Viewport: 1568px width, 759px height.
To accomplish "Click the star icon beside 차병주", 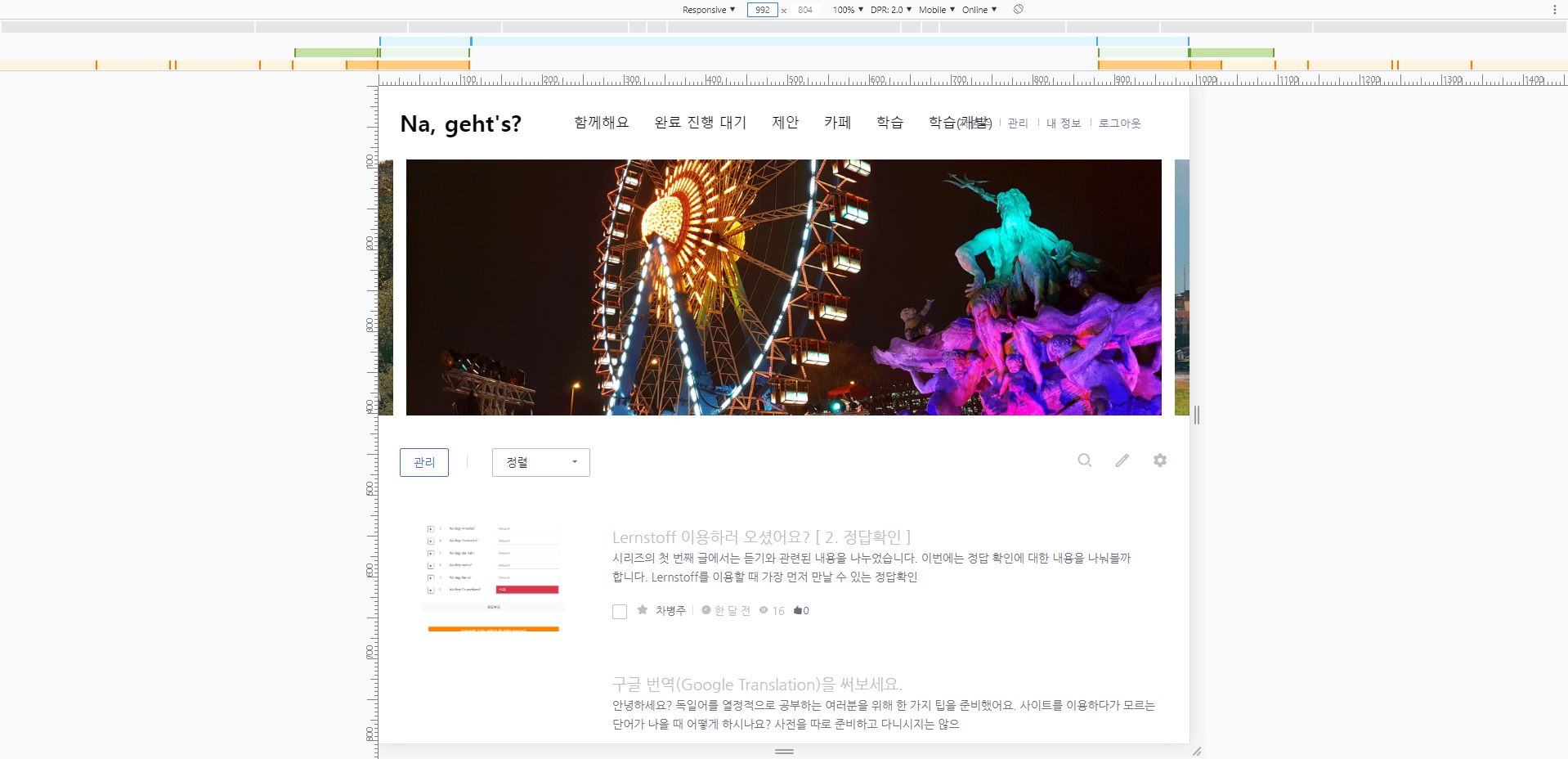I will click(643, 609).
